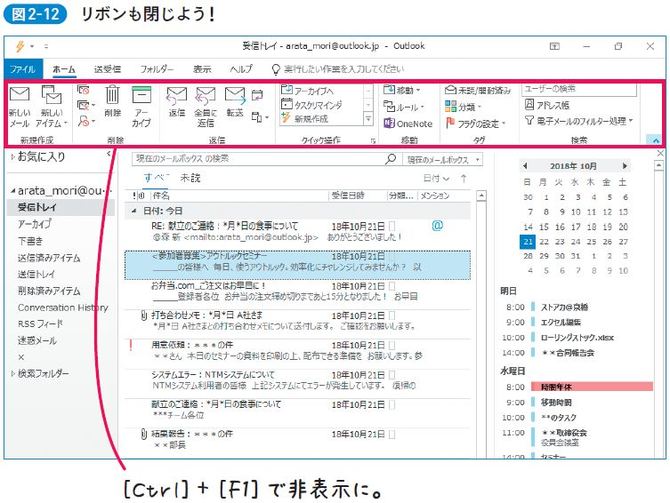
Task: Open the アドレス帳 (Address Book)
Action: pos(547,105)
